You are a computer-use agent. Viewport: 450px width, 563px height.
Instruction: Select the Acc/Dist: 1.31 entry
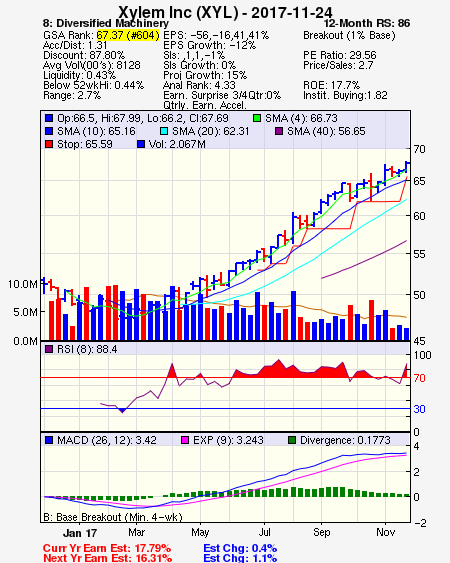75,45
